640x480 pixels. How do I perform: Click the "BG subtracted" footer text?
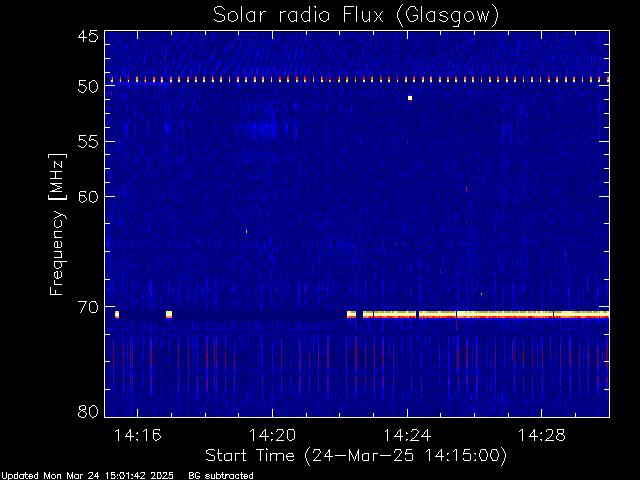click(221, 476)
